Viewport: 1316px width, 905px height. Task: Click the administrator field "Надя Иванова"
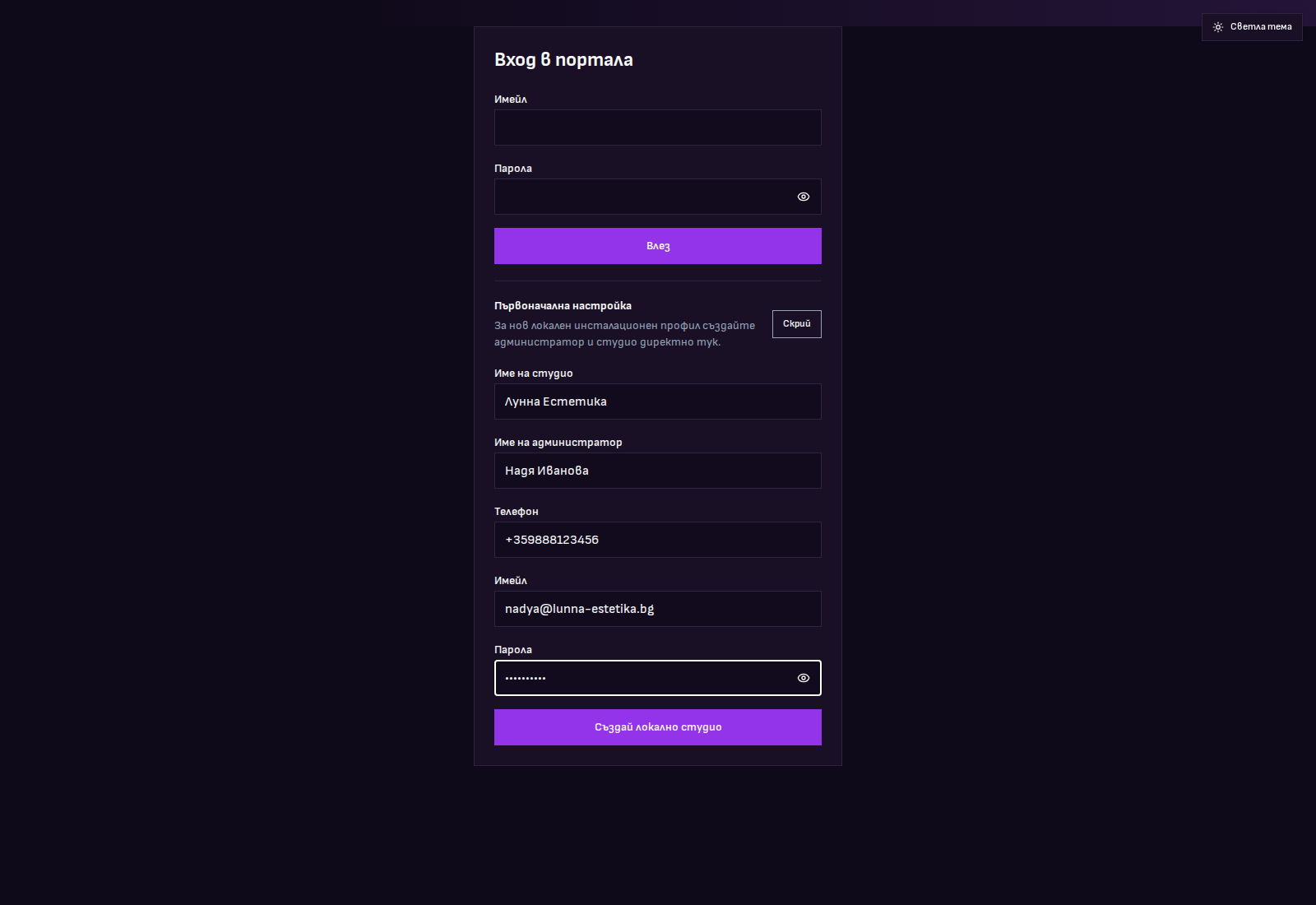pyautogui.click(x=657, y=471)
